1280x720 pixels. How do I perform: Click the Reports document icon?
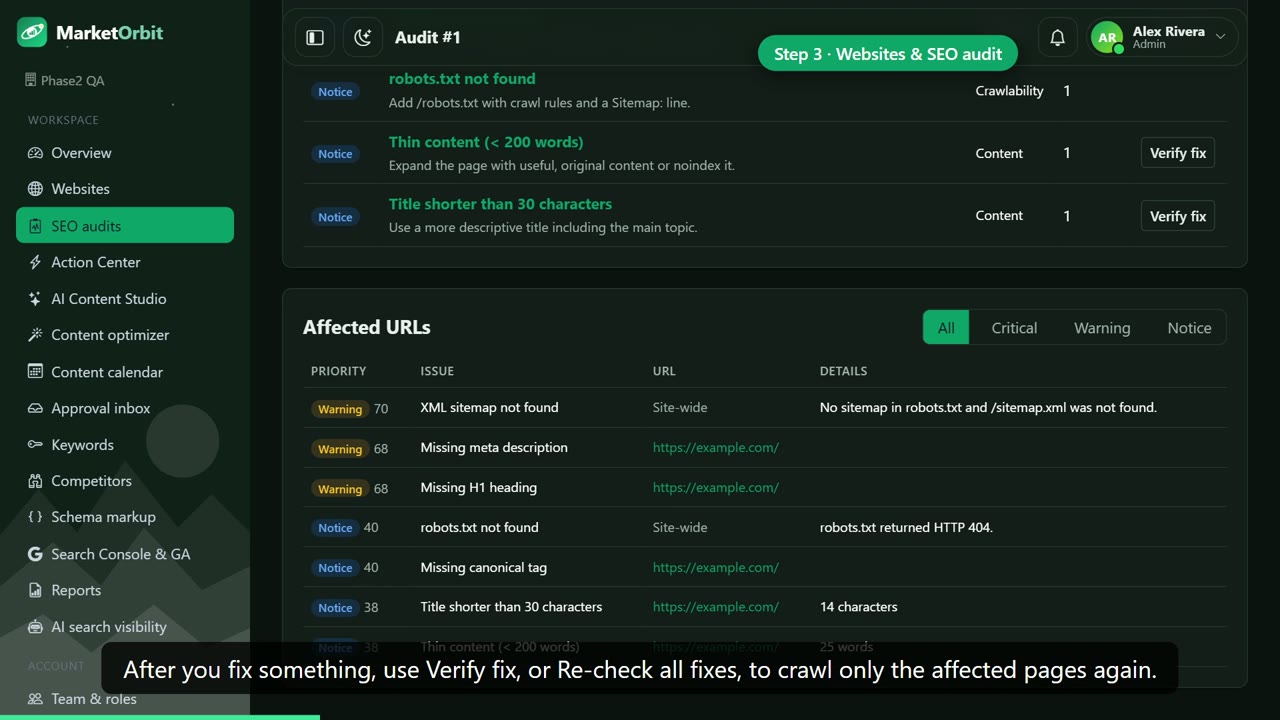coord(35,590)
